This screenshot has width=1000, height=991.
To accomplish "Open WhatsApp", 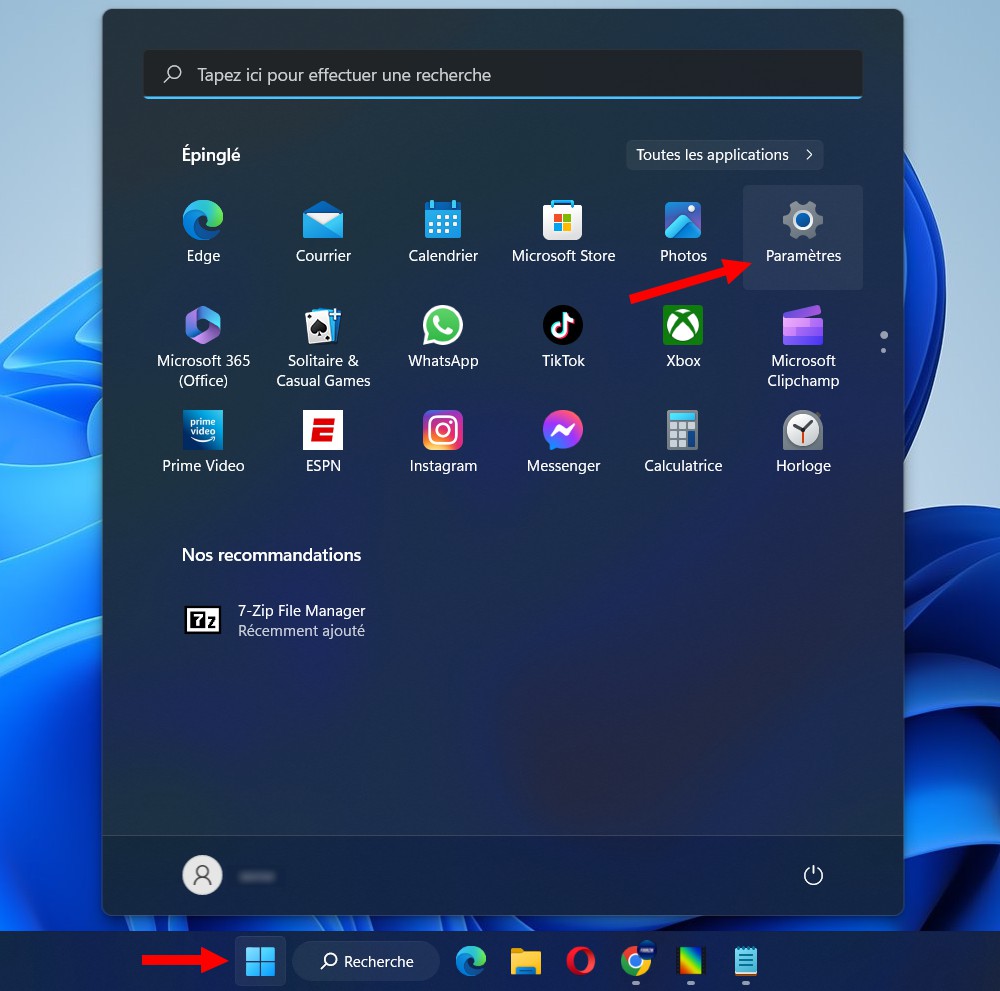I will (443, 335).
